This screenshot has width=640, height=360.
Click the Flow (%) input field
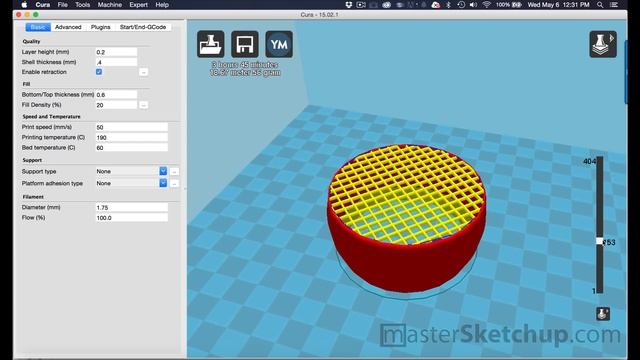click(x=131, y=218)
